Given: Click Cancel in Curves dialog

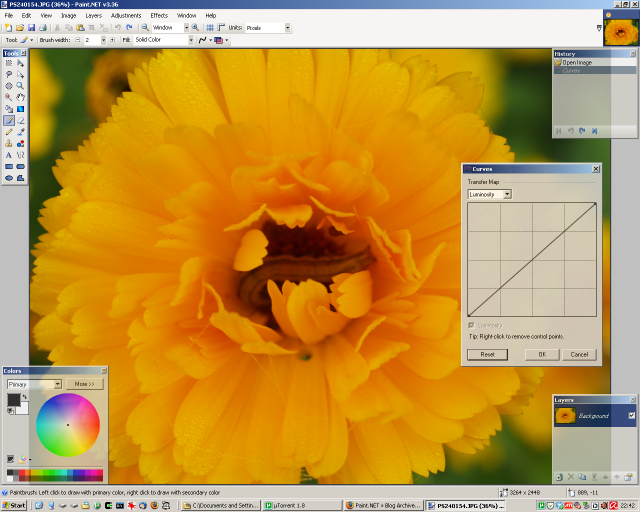Looking at the screenshot, I should 579,354.
